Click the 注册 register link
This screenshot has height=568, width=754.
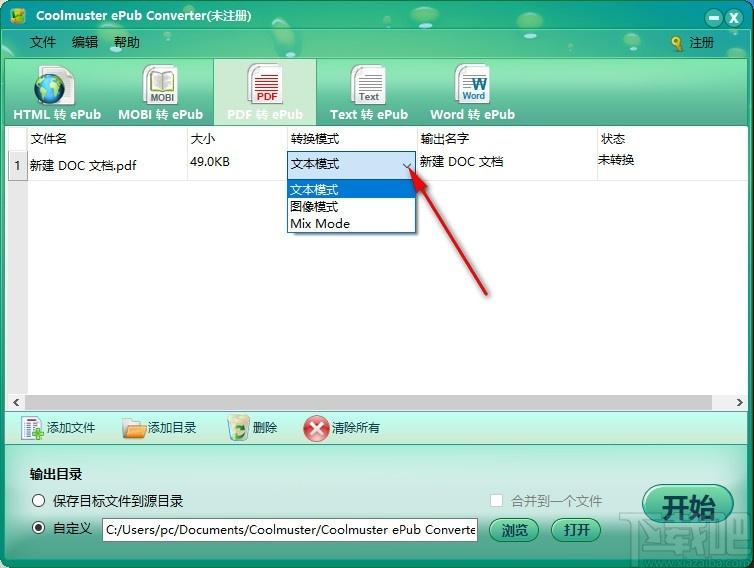pos(701,43)
